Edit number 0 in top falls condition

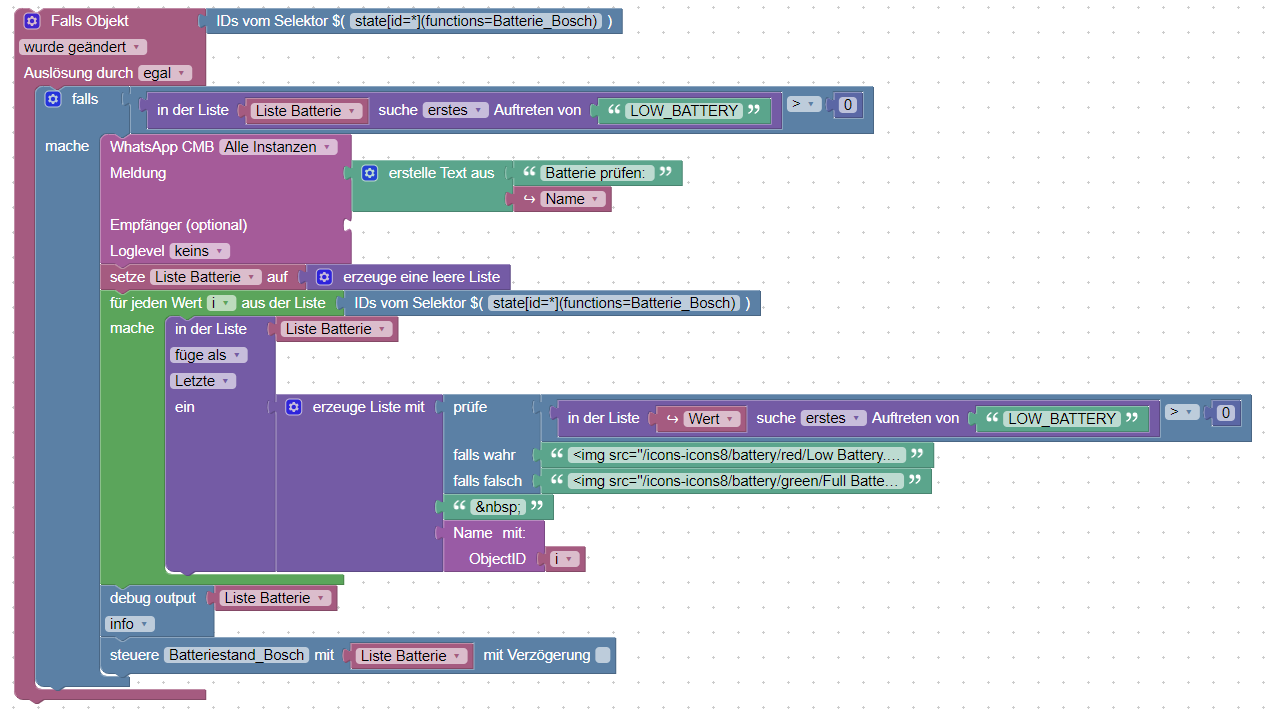point(848,104)
